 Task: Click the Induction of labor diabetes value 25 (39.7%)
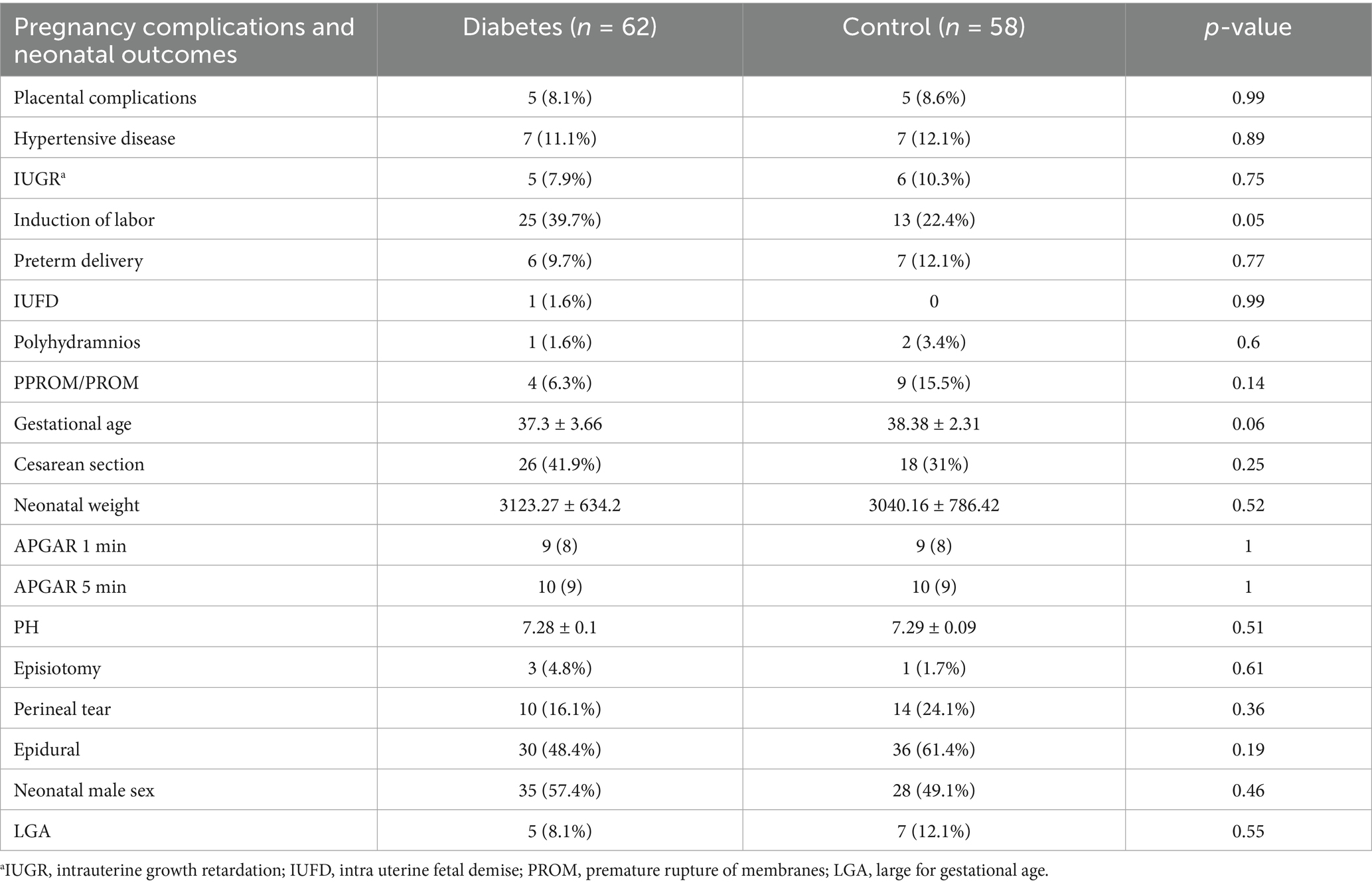[560, 220]
